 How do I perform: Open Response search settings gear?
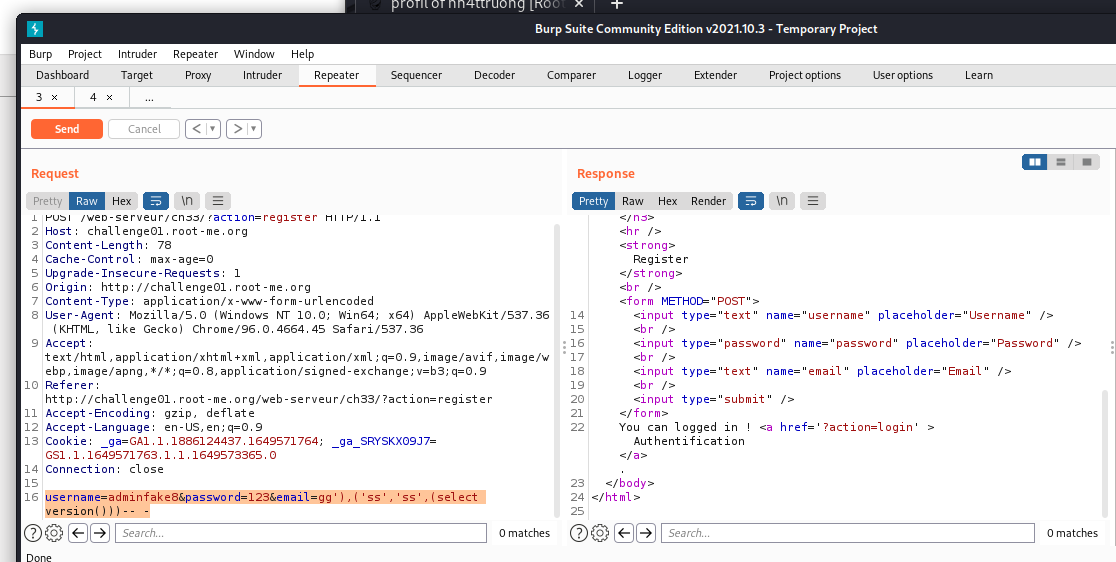pyautogui.click(x=600, y=533)
